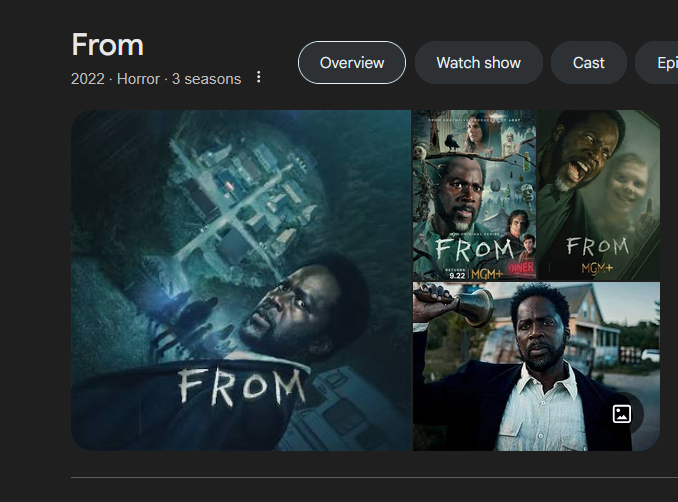Viewport: 678px width, 502px height.
Task: View the From poster with the crow
Action: coord(474,195)
